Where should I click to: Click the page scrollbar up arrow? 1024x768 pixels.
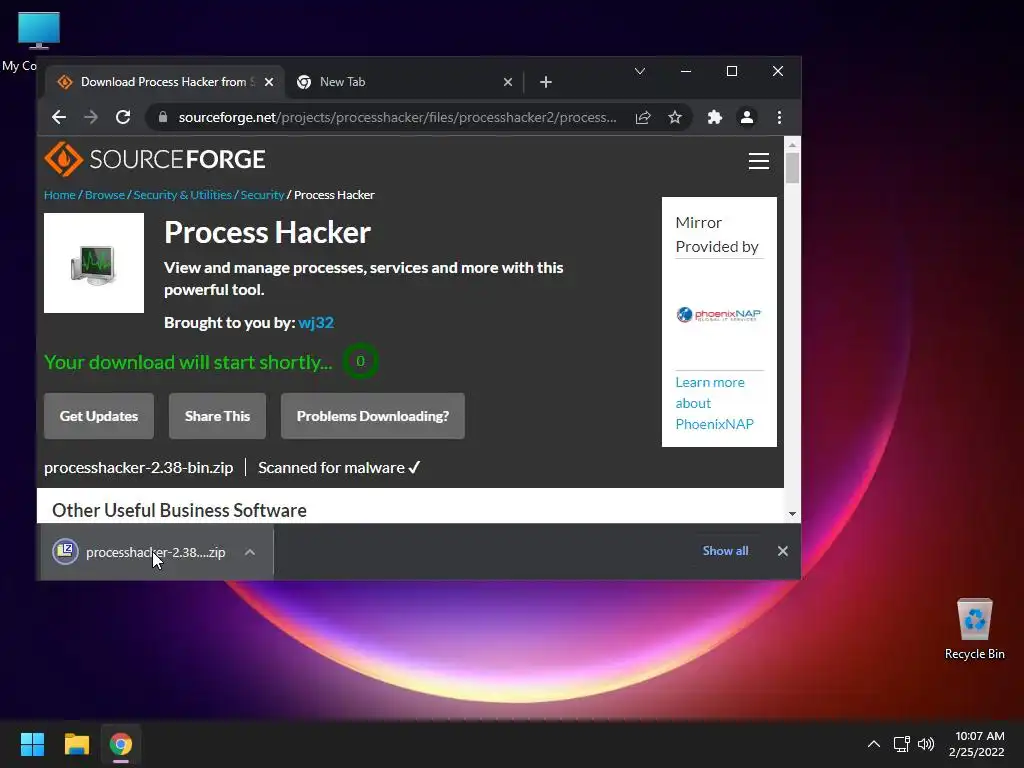(x=792, y=144)
